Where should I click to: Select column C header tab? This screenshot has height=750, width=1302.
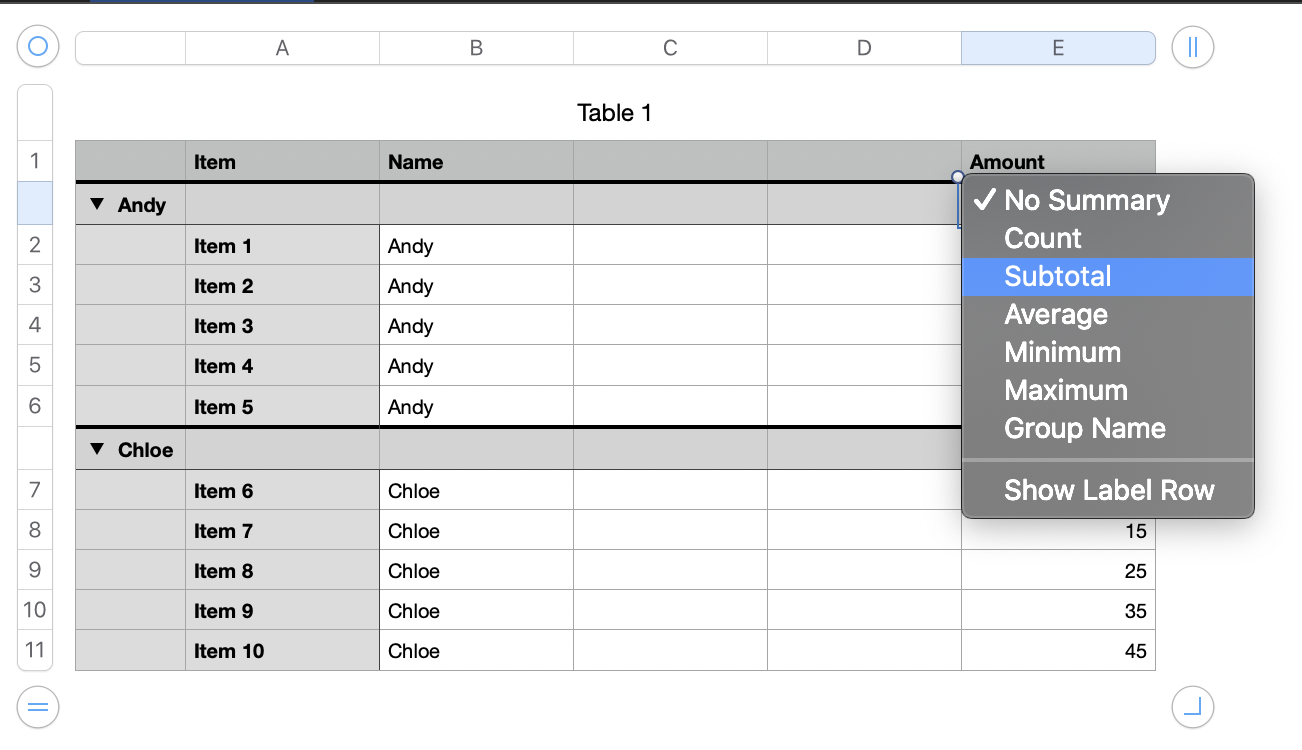coord(670,48)
